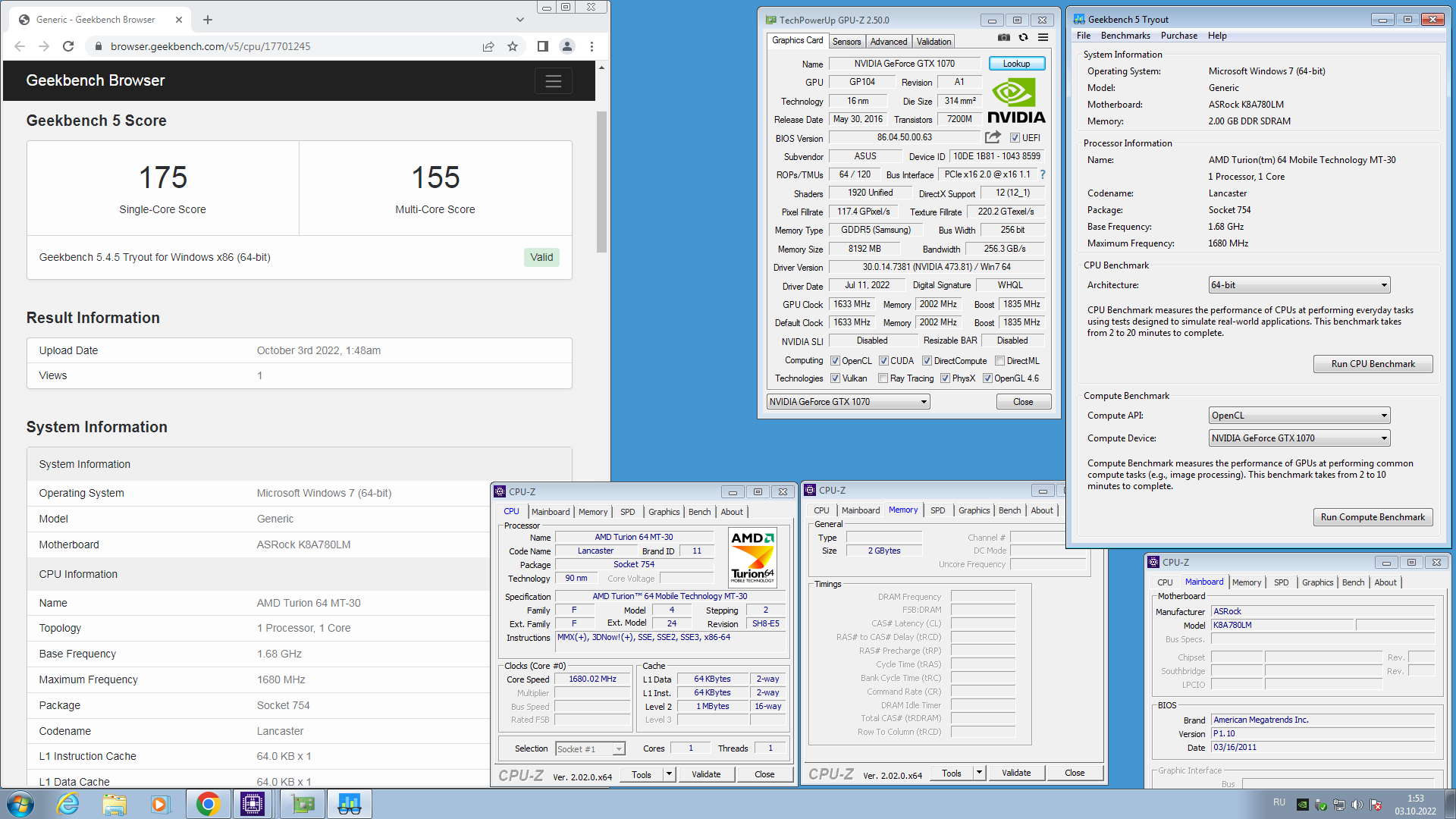Switch to Chrome on the taskbar
The width and height of the screenshot is (1456, 819).
pos(208,804)
